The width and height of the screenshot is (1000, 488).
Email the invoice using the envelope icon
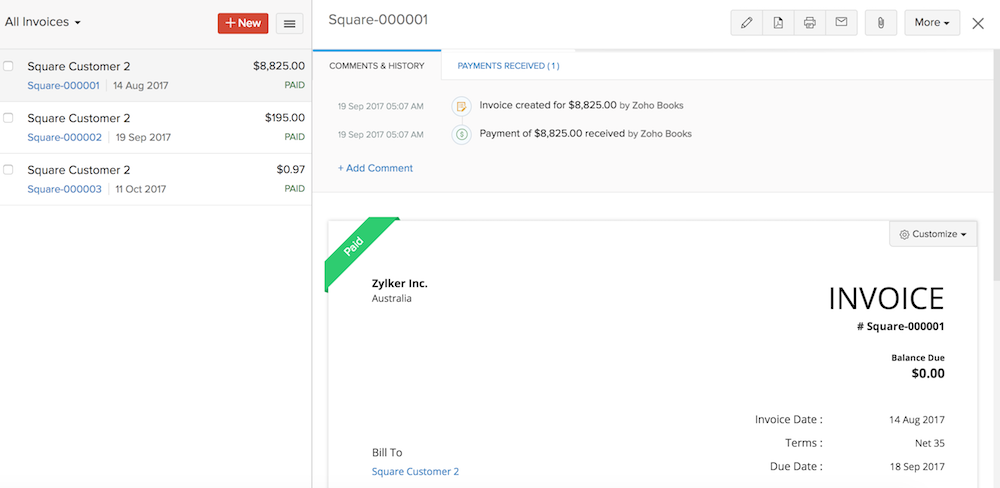[841, 23]
